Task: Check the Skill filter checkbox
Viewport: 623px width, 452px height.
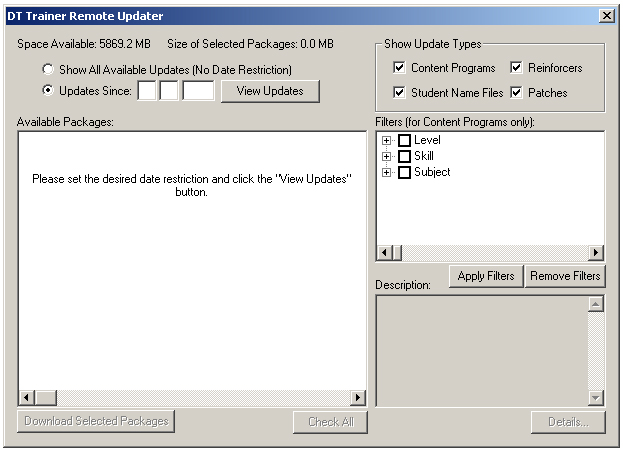Action: (404, 156)
